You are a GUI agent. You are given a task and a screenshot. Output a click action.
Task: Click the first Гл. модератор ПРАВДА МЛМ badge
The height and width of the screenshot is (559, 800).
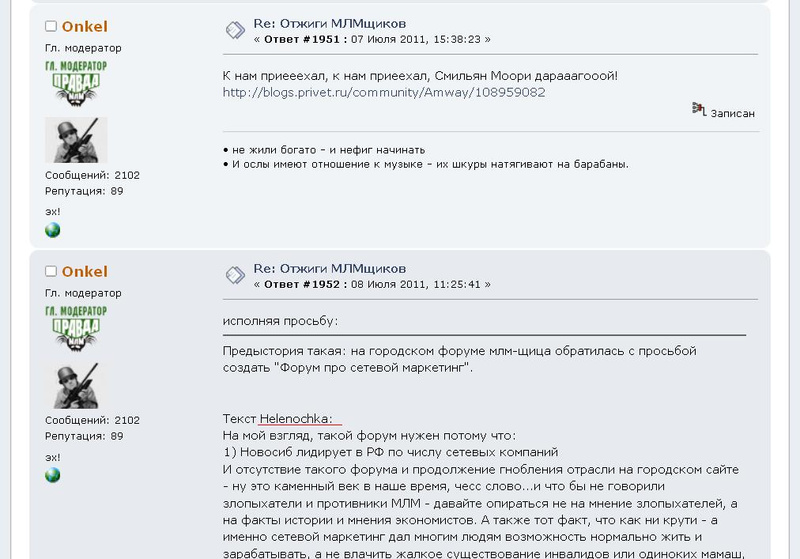76,83
